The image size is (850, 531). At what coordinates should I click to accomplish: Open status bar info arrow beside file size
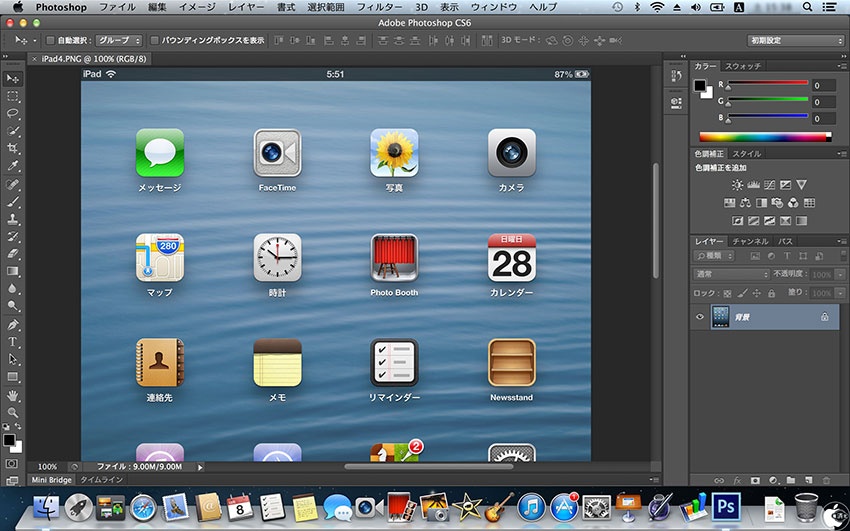click(x=200, y=467)
